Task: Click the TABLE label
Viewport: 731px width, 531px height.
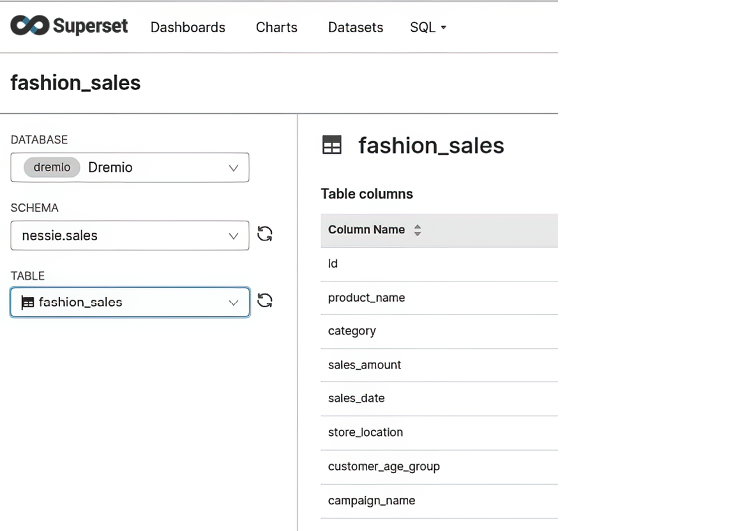Action: tap(28, 276)
